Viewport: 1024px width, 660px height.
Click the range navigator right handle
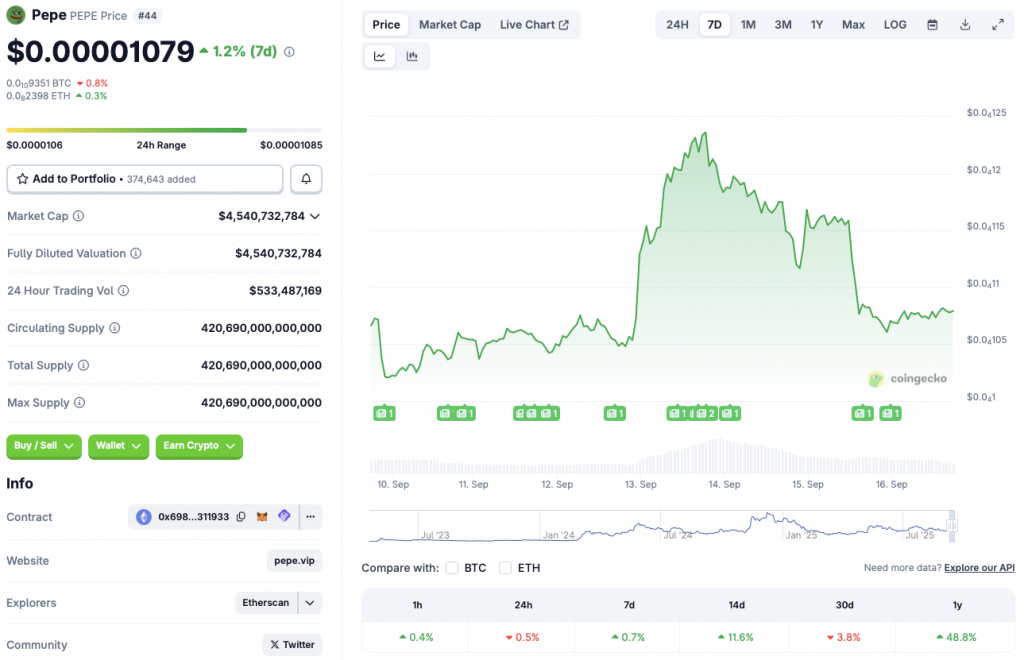(x=952, y=526)
